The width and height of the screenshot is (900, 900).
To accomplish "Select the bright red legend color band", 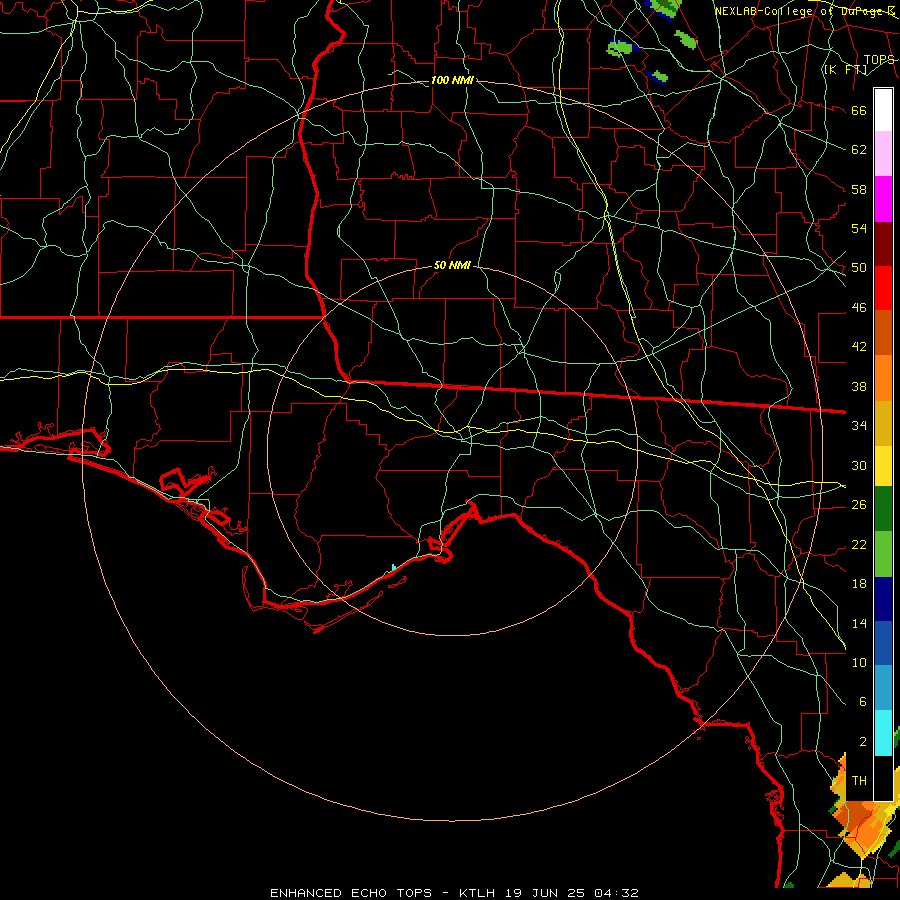I will [x=883, y=288].
